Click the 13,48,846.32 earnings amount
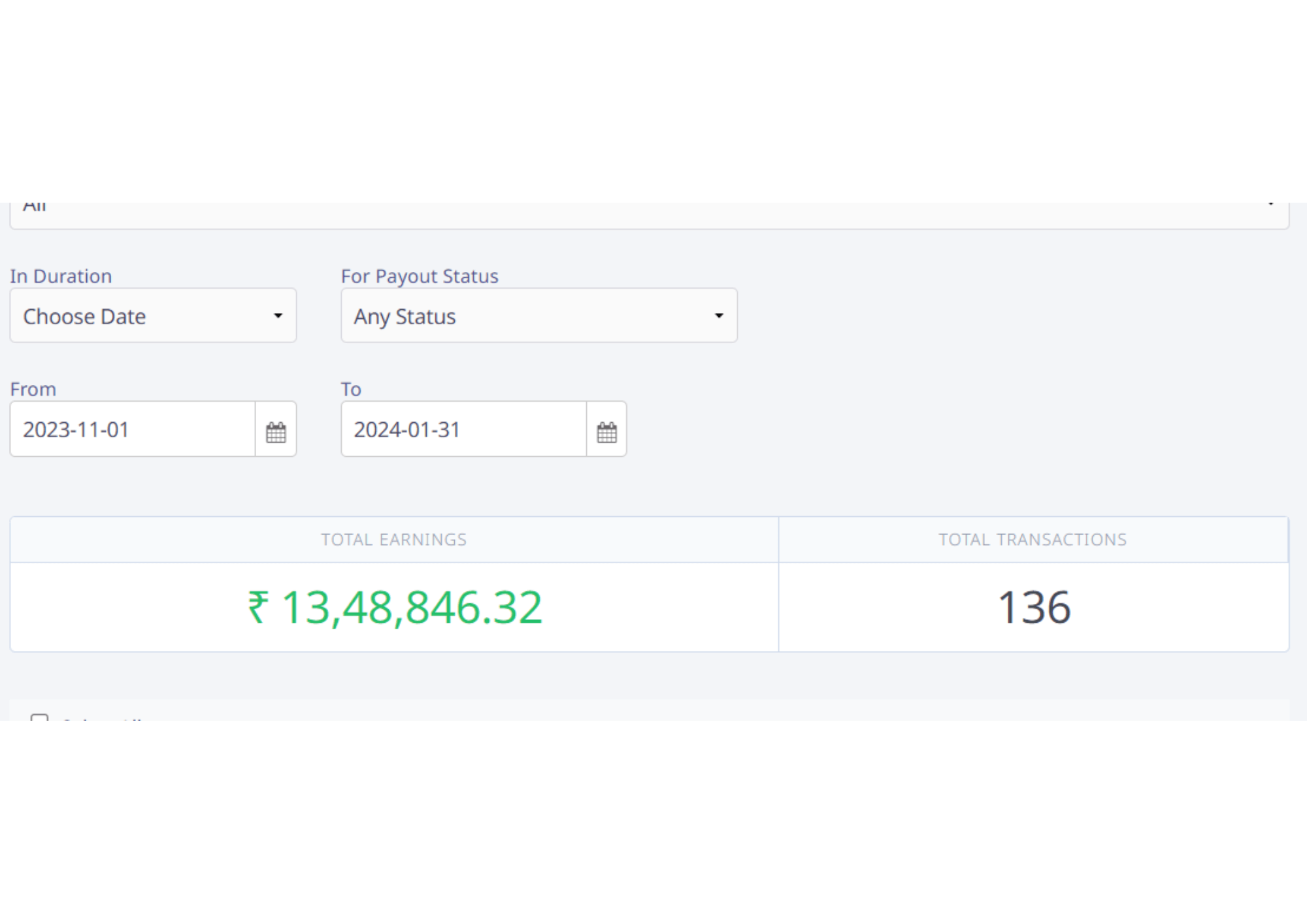1307x924 pixels. point(412,607)
